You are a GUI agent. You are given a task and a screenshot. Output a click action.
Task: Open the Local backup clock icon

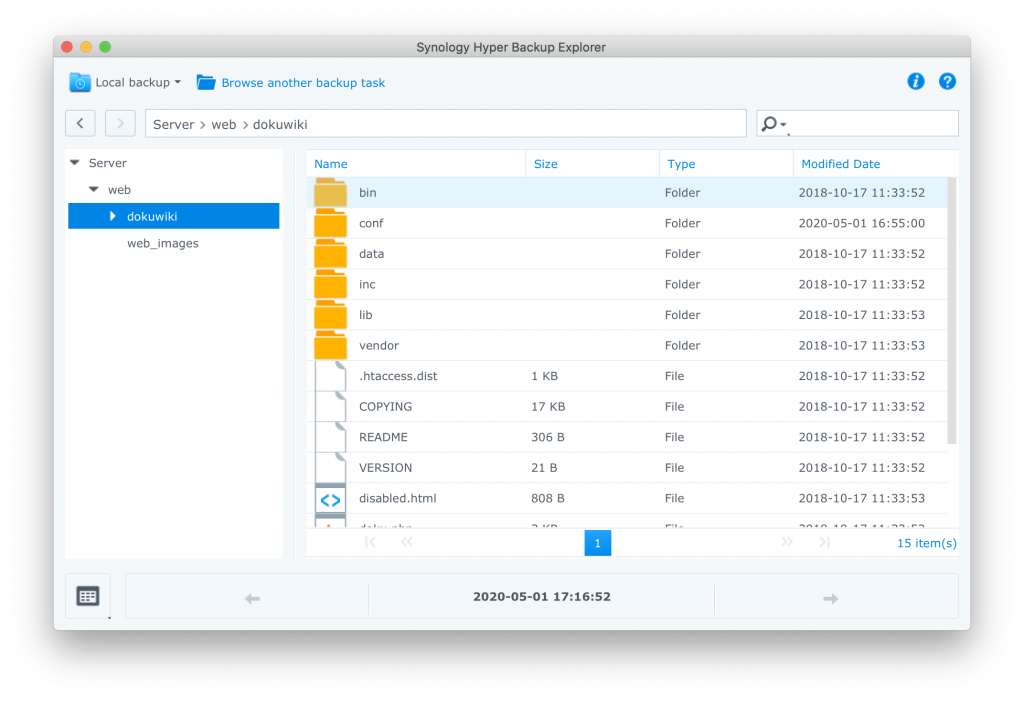[x=80, y=82]
